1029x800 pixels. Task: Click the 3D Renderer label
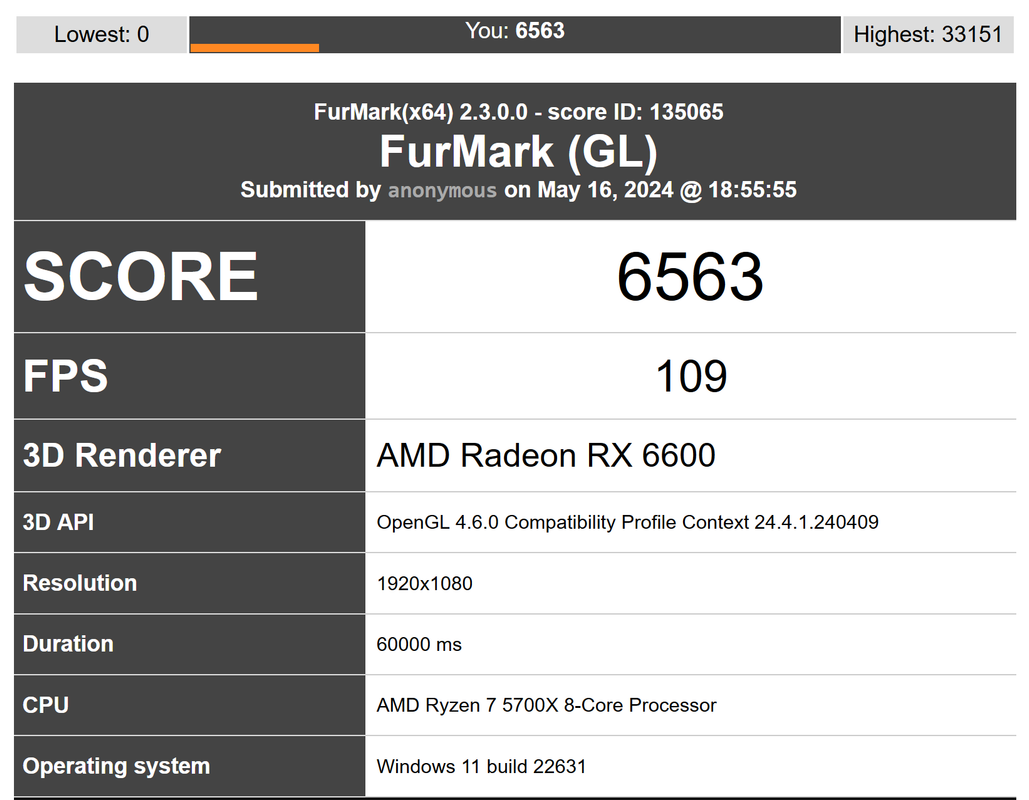(121, 455)
